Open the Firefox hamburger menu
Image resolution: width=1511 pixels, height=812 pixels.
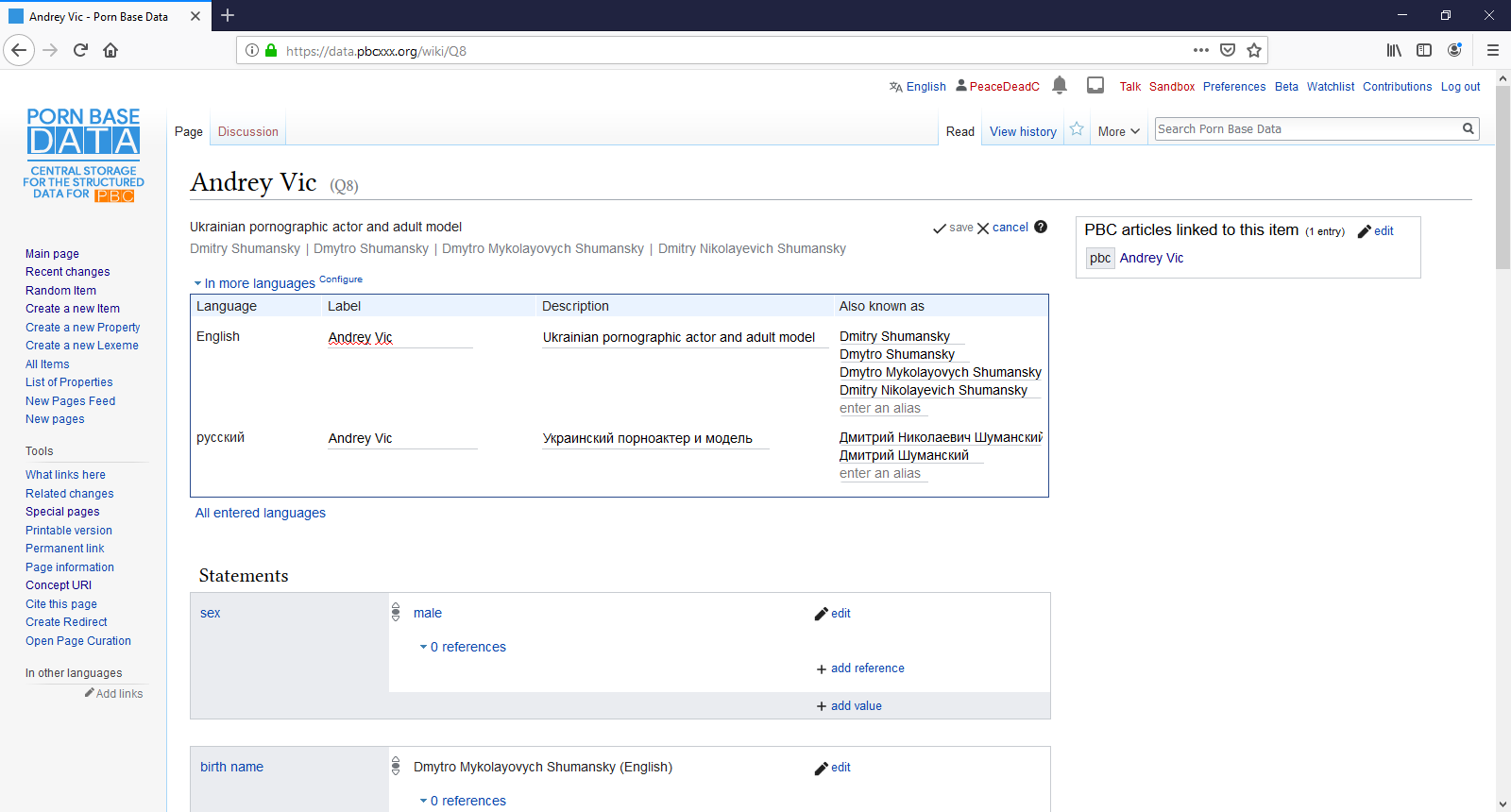[x=1493, y=50]
